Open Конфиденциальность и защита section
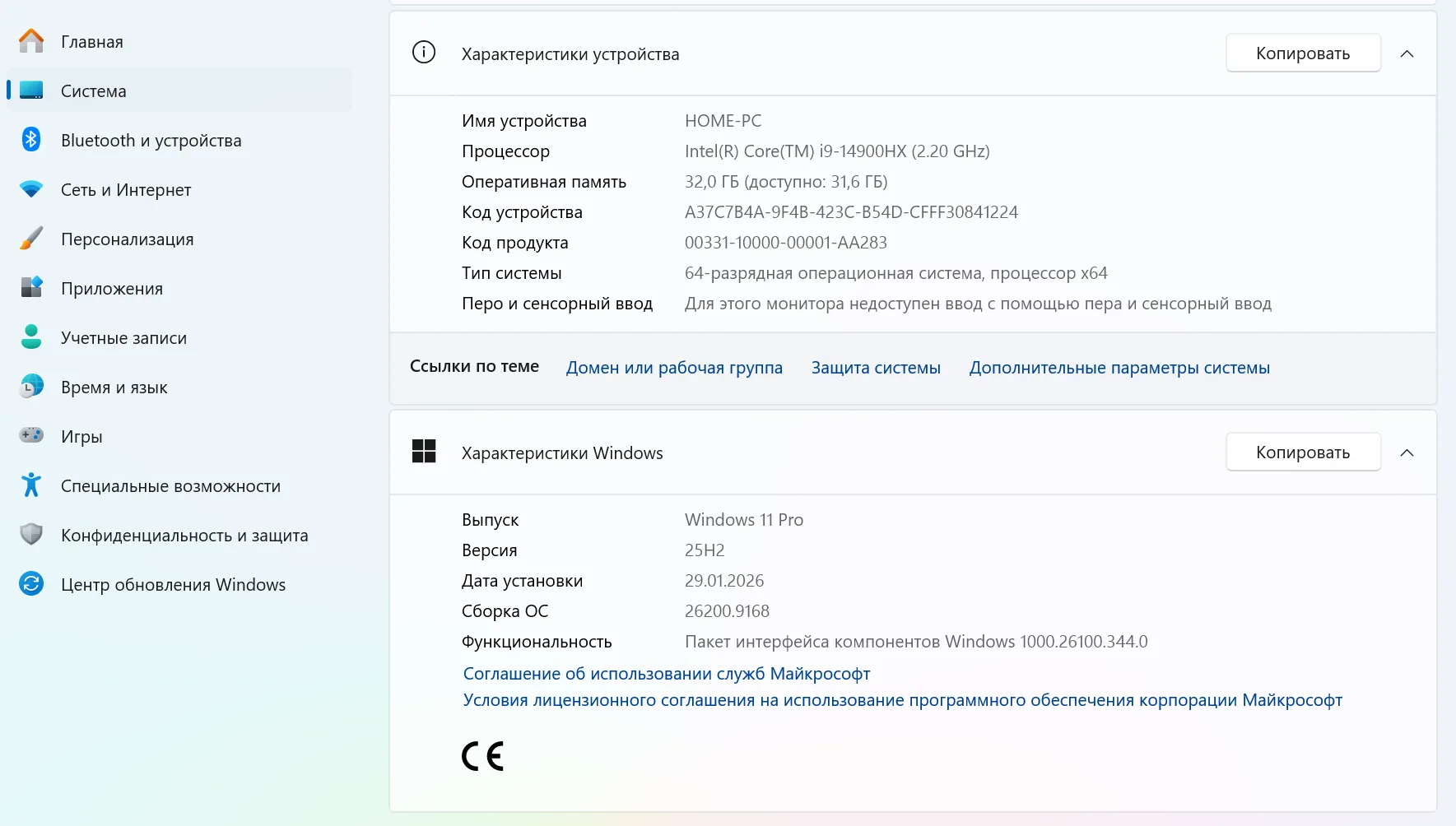This screenshot has width=1456, height=826. (x=179, y=535)
